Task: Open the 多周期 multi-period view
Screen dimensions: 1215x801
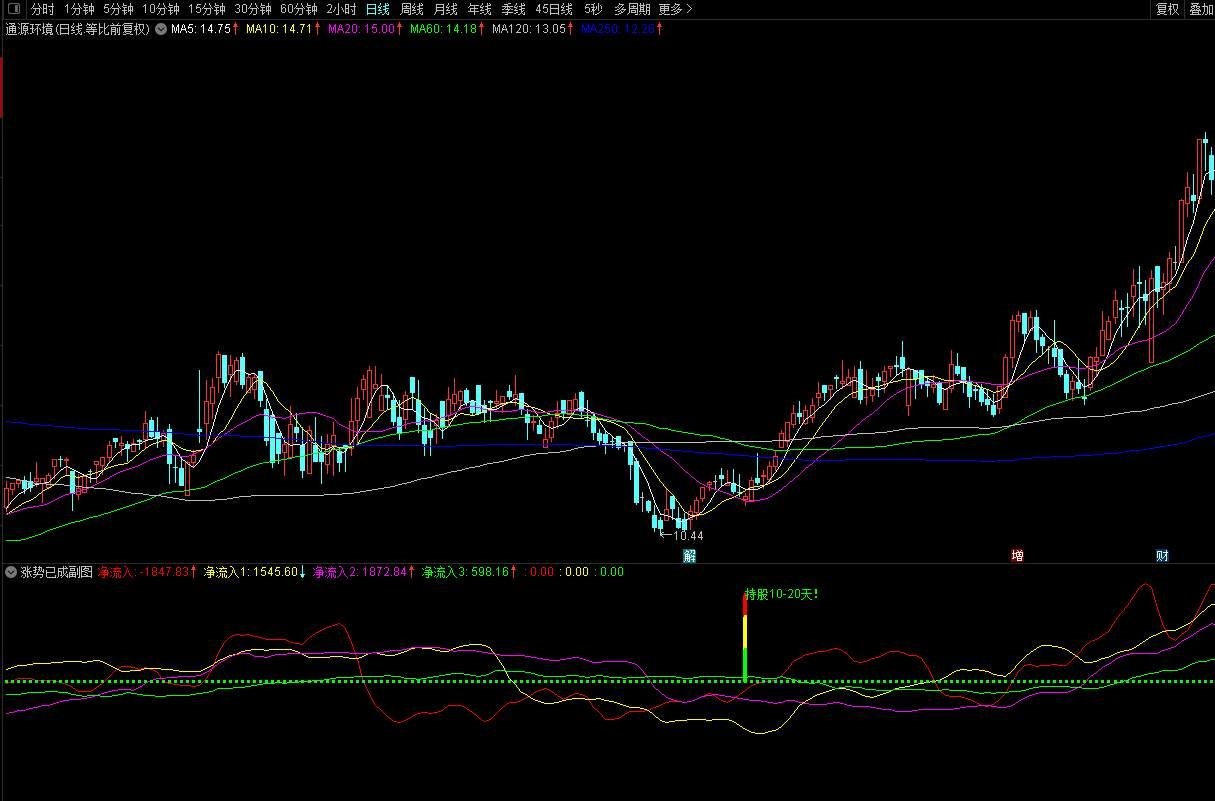Action: click(x=632, y=9)
